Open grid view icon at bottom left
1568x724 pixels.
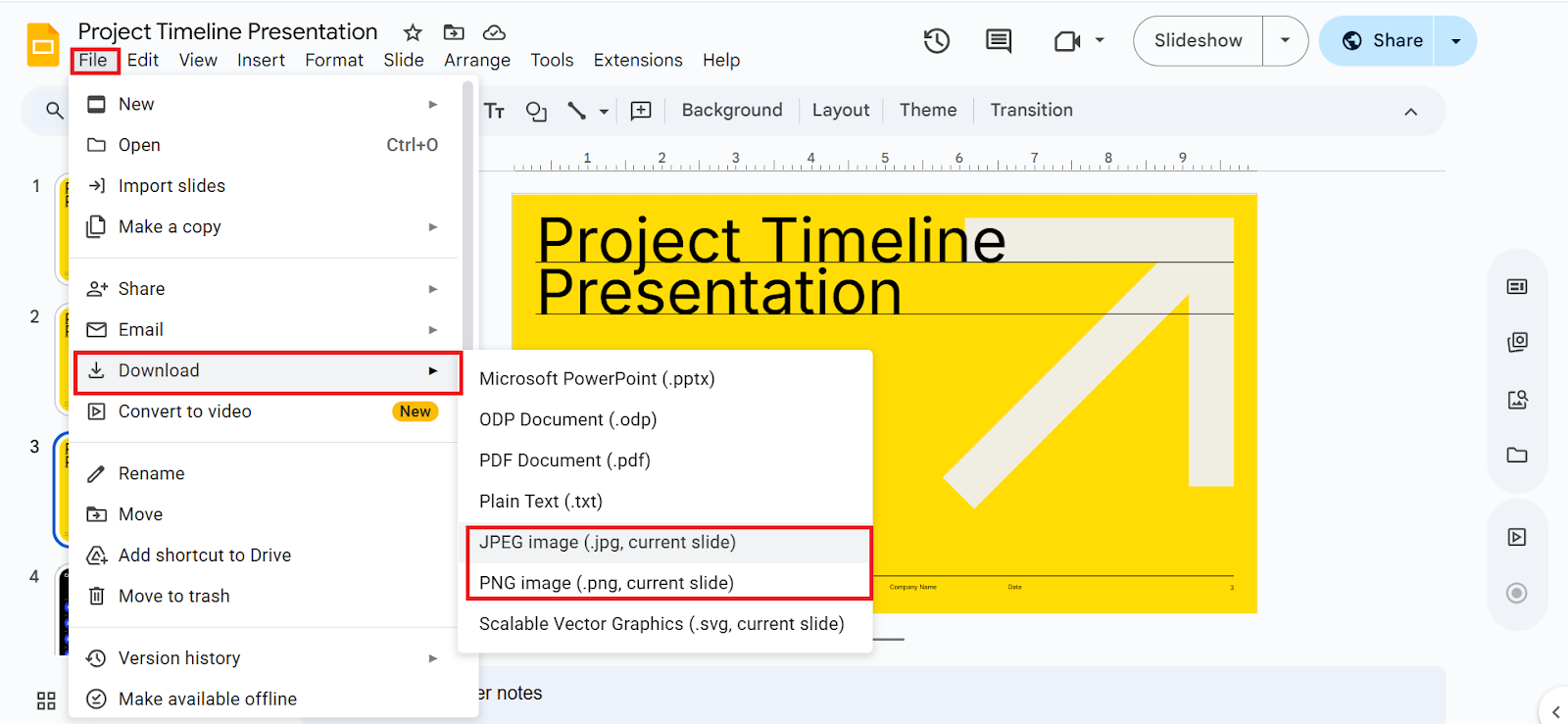46,700
